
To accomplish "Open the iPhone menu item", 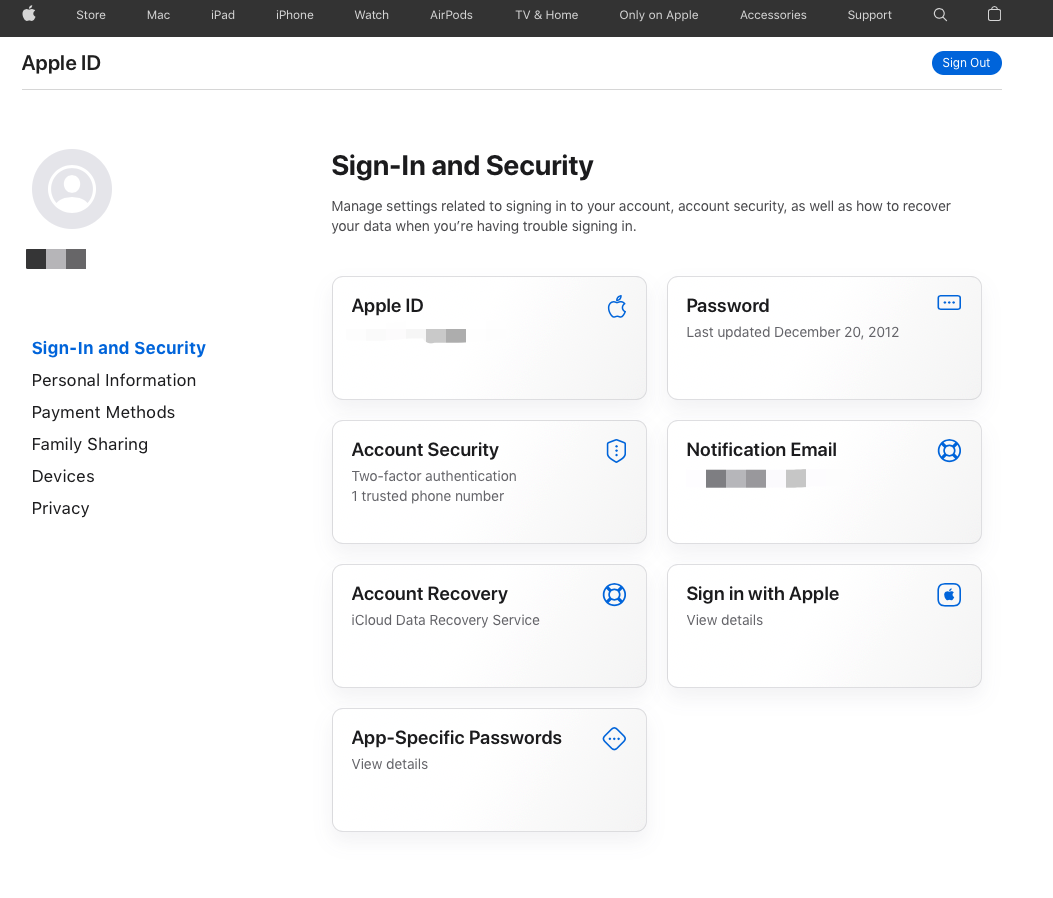I will click(x=295, y=15).
